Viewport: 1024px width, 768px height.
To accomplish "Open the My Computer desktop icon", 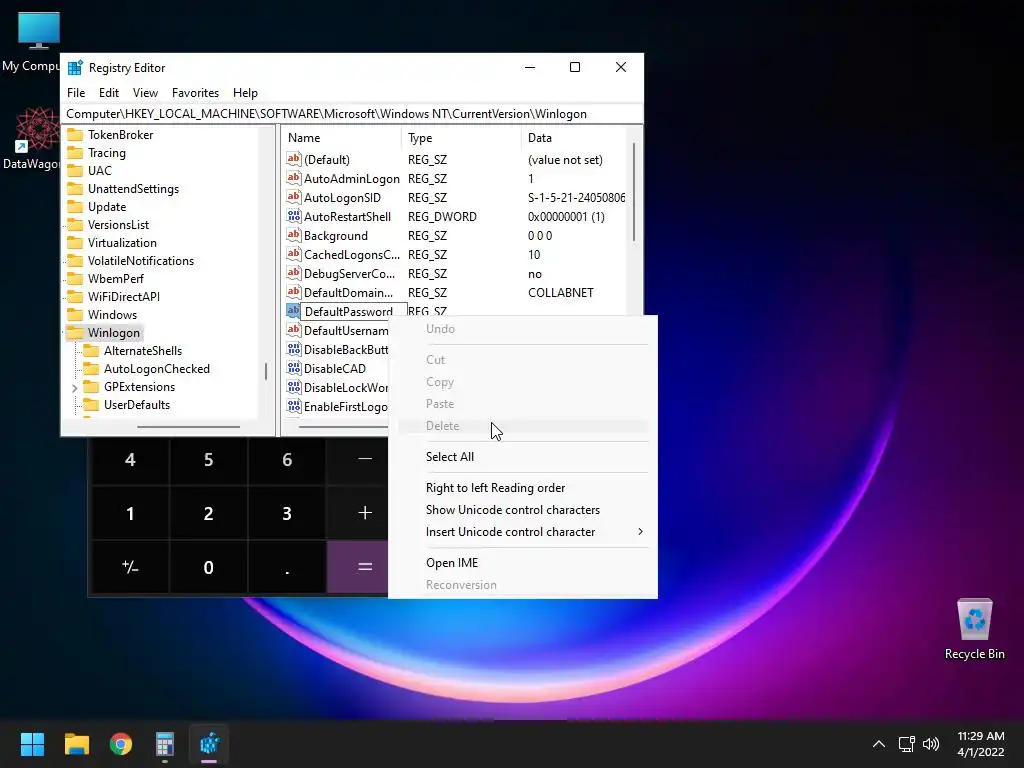I will (38, 42).
